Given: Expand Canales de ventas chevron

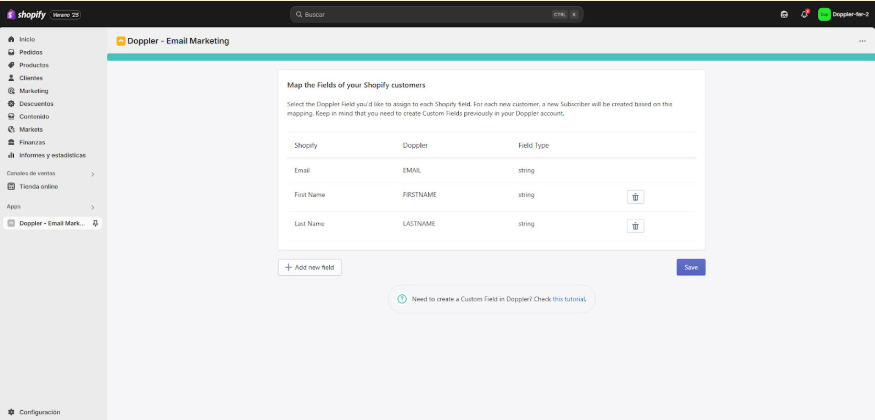Looking at the screenshot, I should (x=93, y=174).
